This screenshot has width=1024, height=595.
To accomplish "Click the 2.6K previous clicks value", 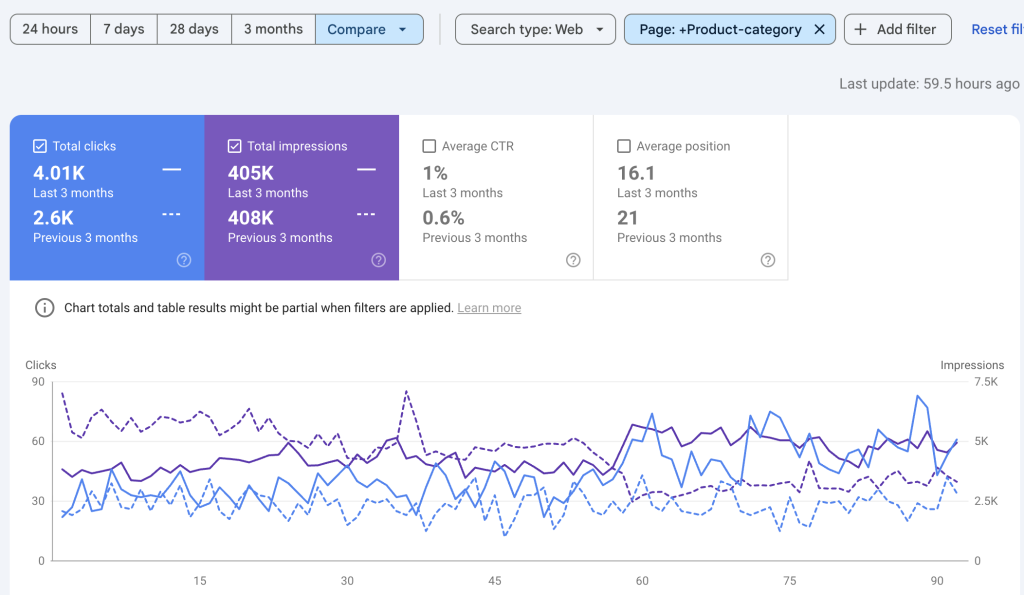I will coord(54,217).
